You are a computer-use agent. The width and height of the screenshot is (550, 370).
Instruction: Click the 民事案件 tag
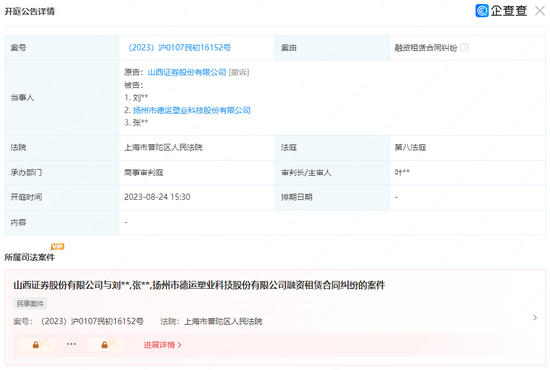click(x=30, y=303)
